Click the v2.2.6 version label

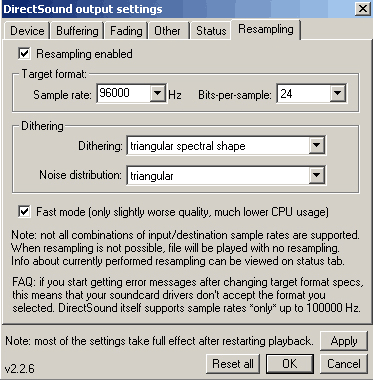19,369
